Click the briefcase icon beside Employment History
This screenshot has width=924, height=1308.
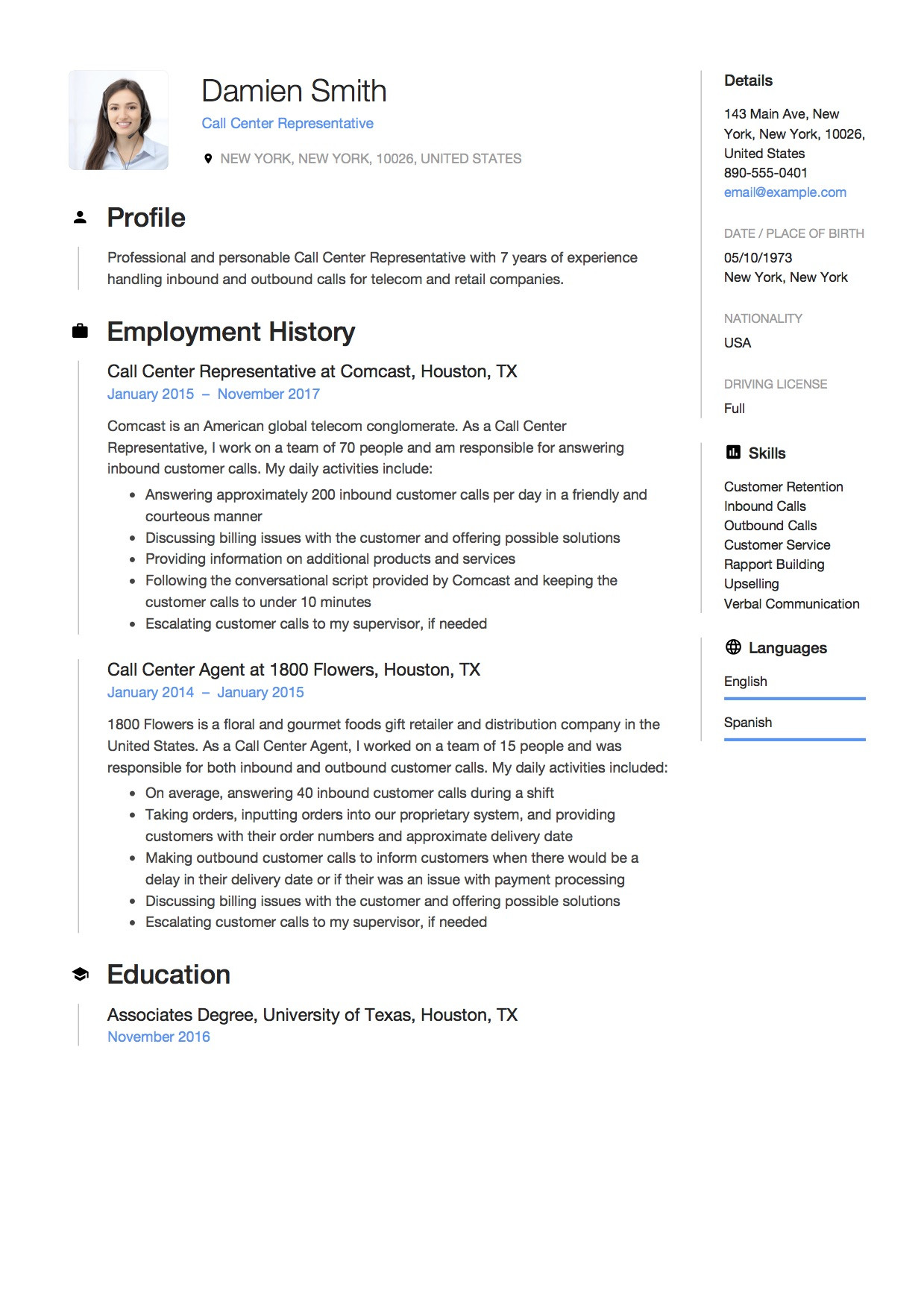click(80, 331)
